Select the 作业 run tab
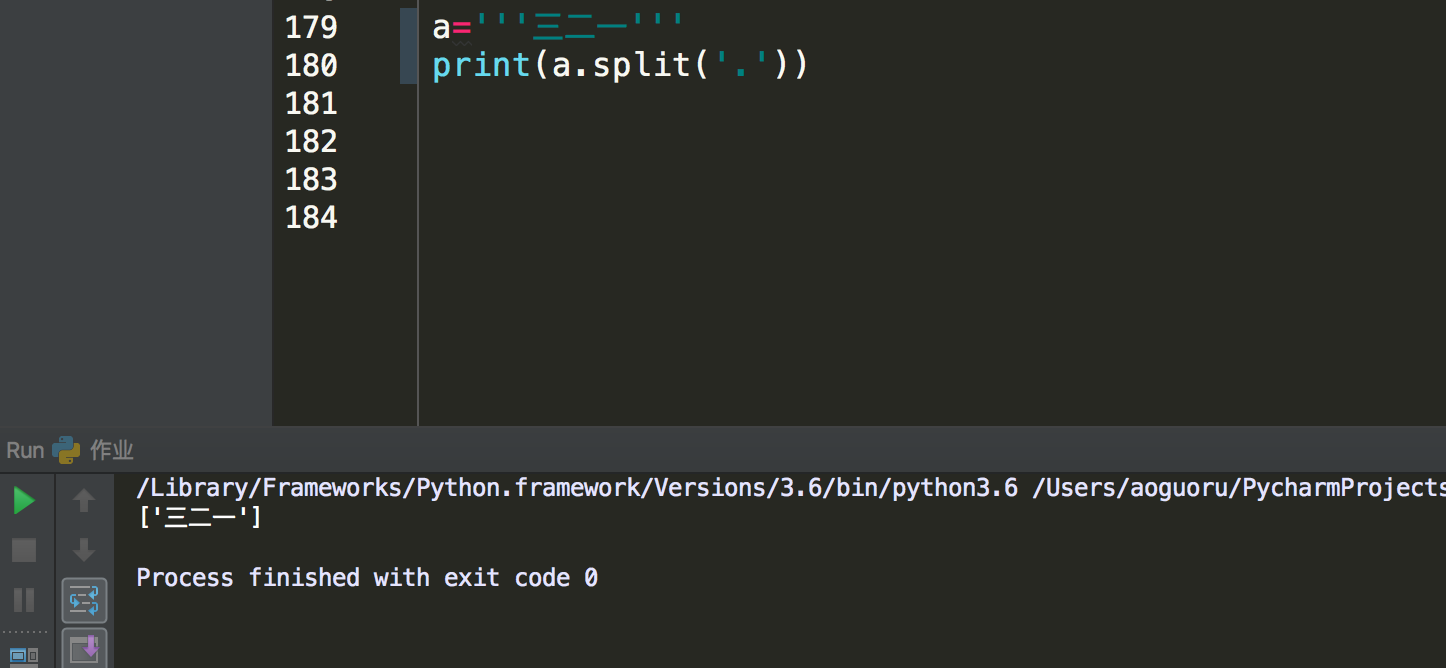1446x668 pixels. point(111,450)
